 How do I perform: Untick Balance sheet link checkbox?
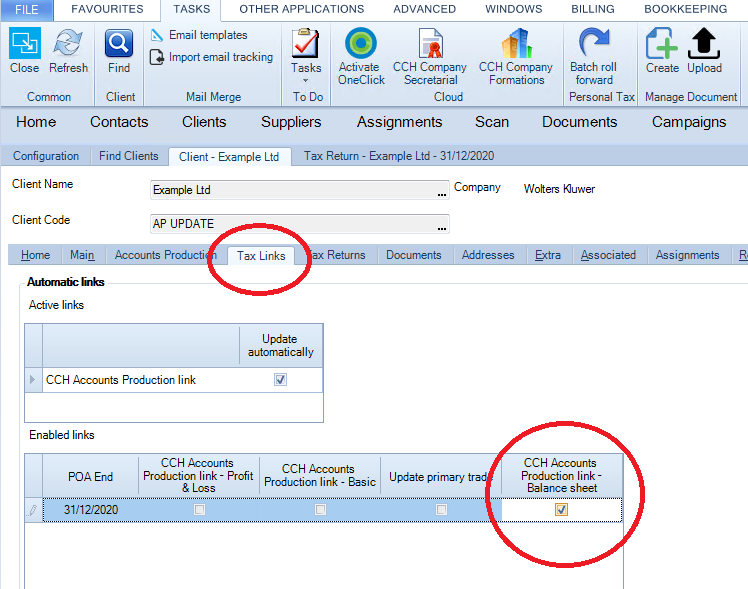(x=561, y=509)
